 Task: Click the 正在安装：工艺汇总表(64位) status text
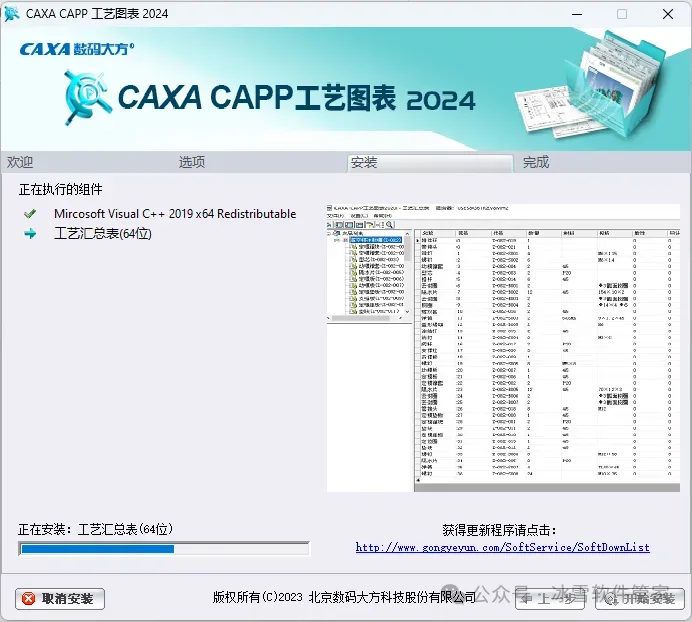(95, 529)
